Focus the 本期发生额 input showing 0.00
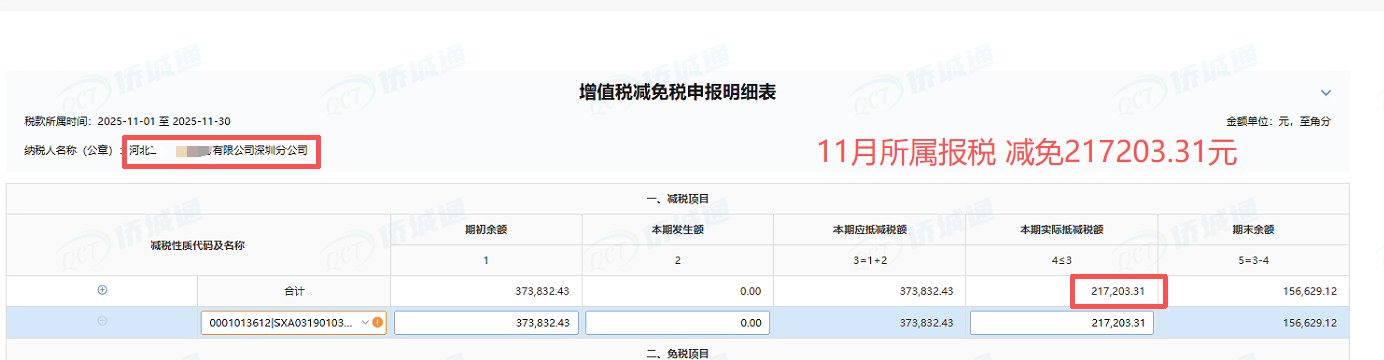Screen dimensions: 1384x360 [677, 323]
